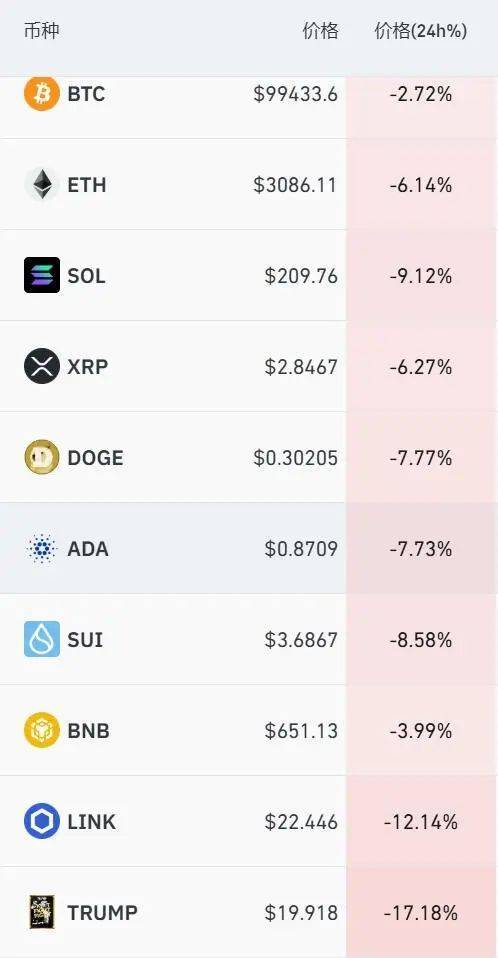Tap the XRP black circle icon

[42, 366]
